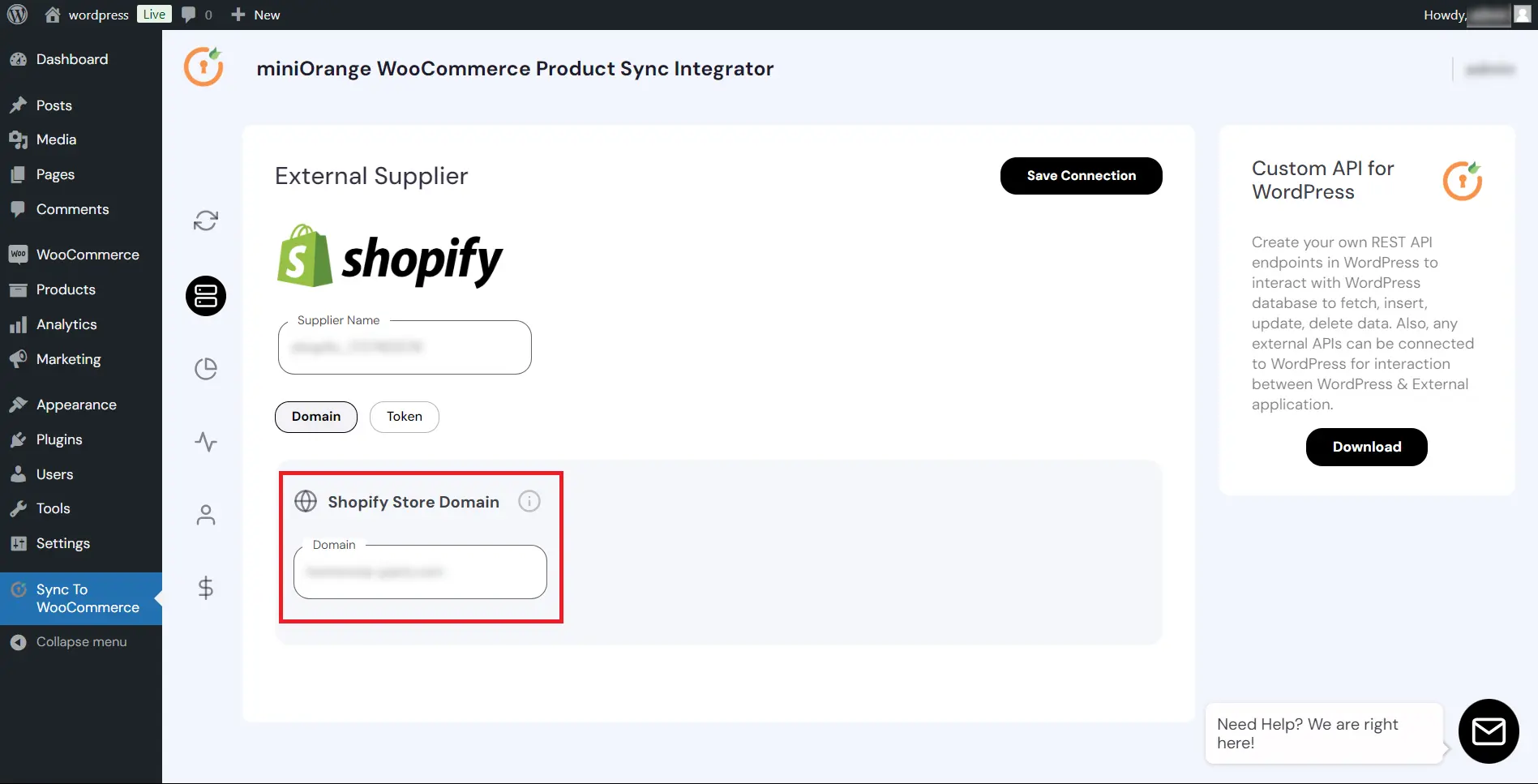This screenshot has height=784, width=1538.
Task: Click the Appearance paintbrush icon
Action: (18, 405)
